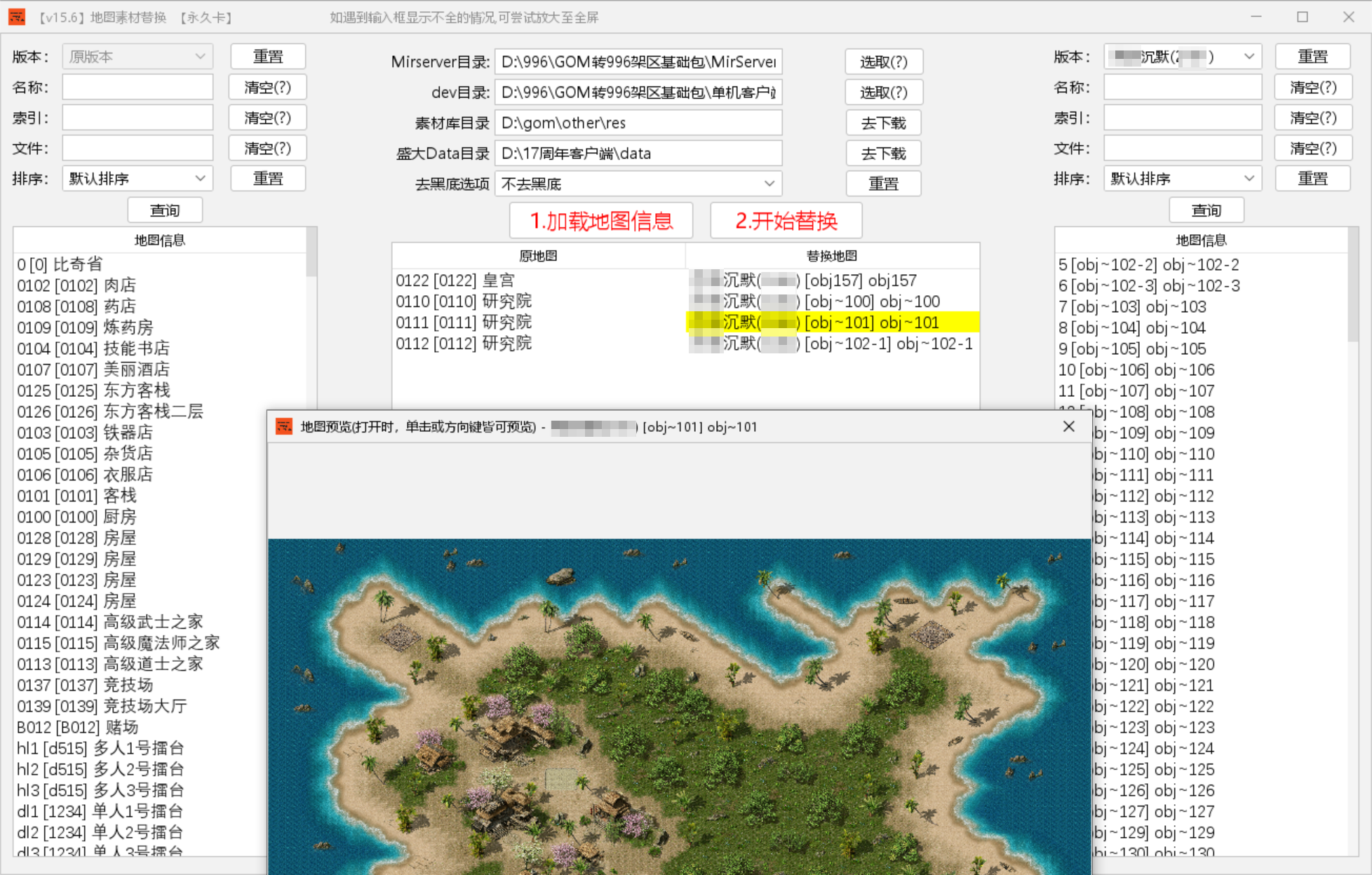Clear the left 文件 field with 清空(?)

pos(268,149)
